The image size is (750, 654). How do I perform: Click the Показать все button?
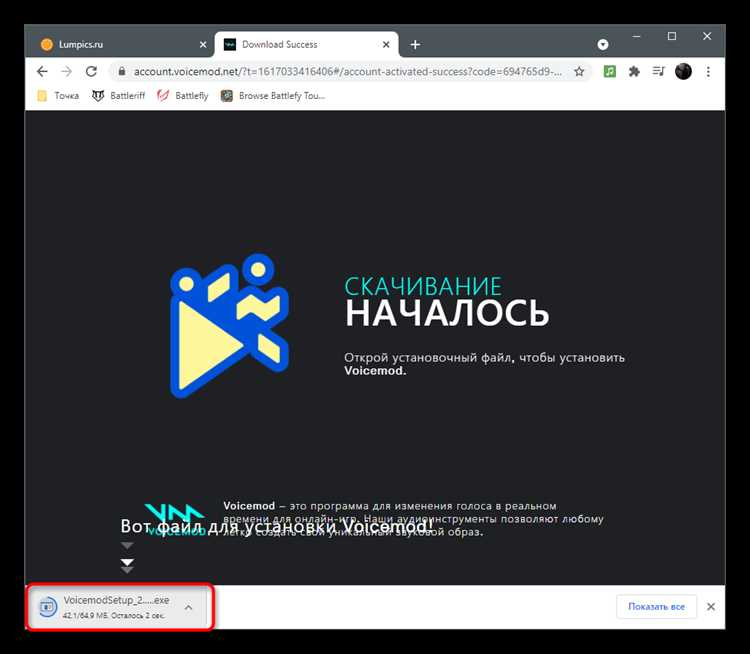tap(656, 607)
